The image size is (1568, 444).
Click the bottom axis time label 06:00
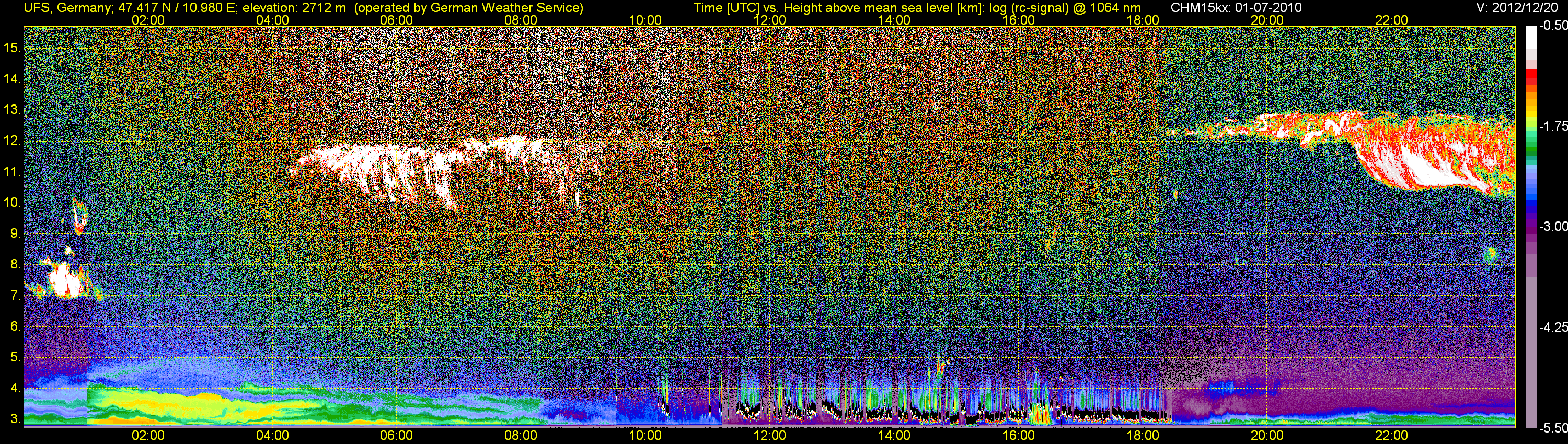[x=396, y=436]
